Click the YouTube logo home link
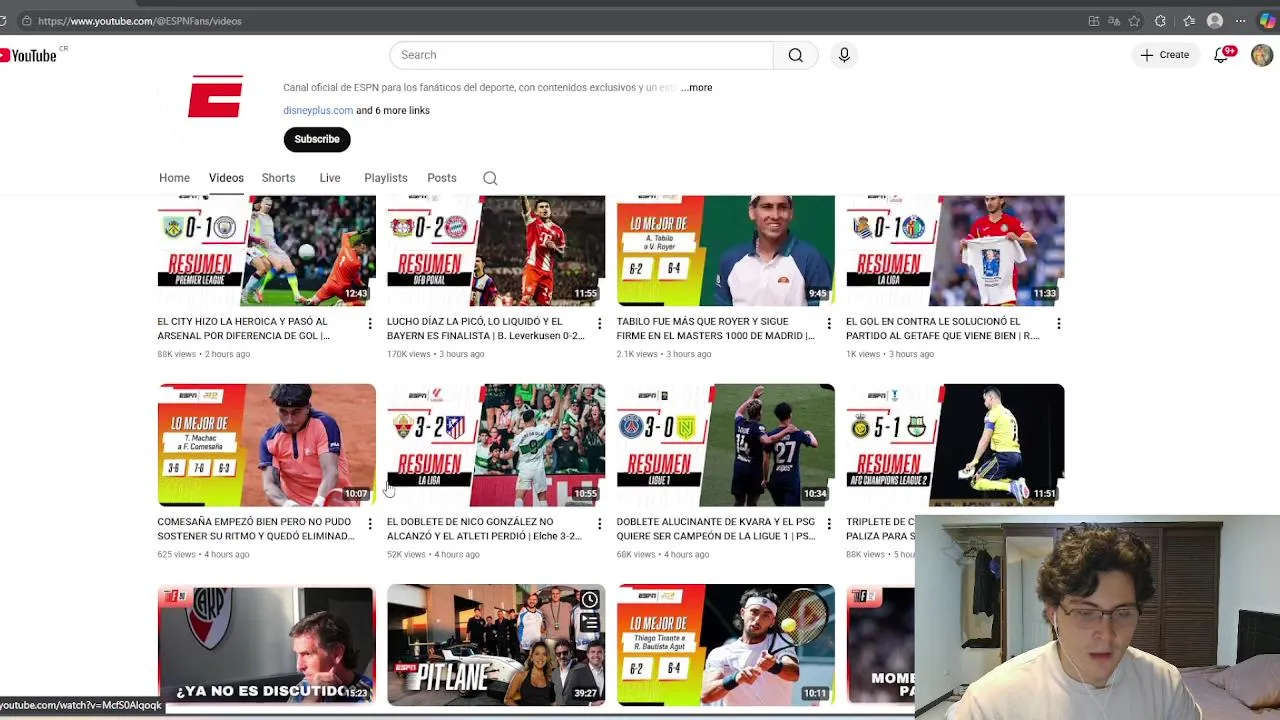The width and height of the screenshot is (1280, 720). [x=29, y=55]
